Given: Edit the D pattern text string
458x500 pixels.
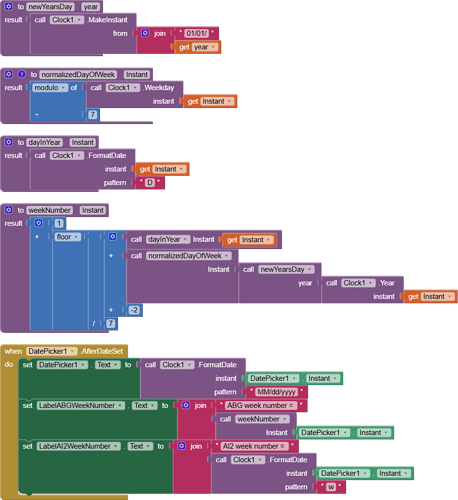Looking at the screenshot, I should [150, 183].
